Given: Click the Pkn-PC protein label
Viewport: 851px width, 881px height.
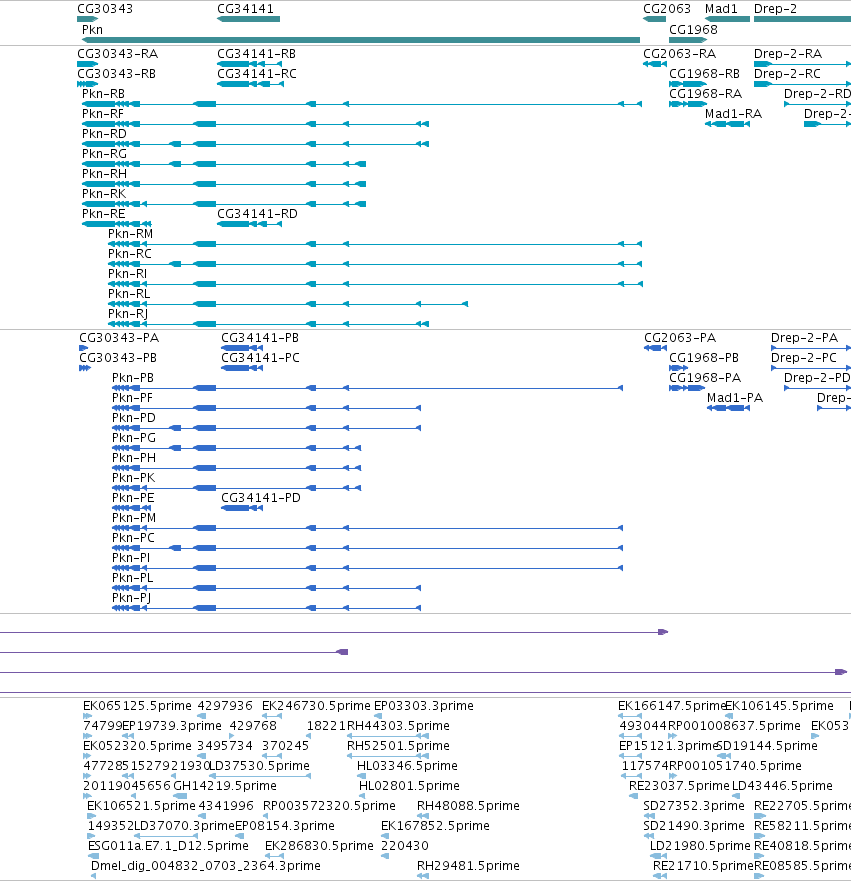Looking at the screenshot, I should click(133, 538).
